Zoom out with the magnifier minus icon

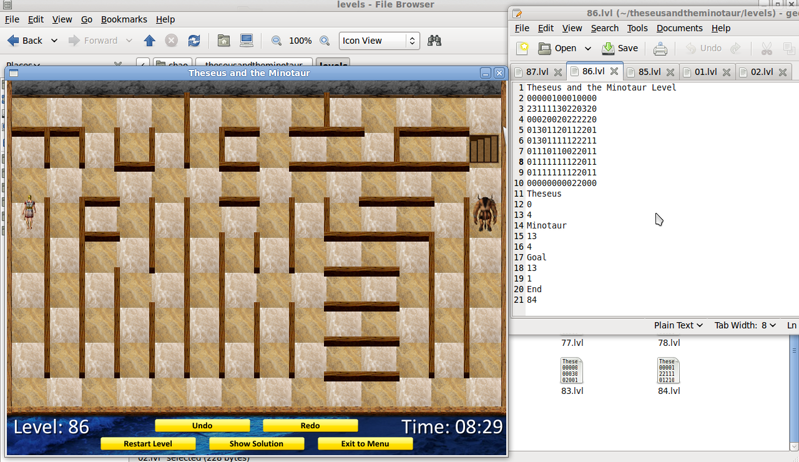[x=276, y=41]
